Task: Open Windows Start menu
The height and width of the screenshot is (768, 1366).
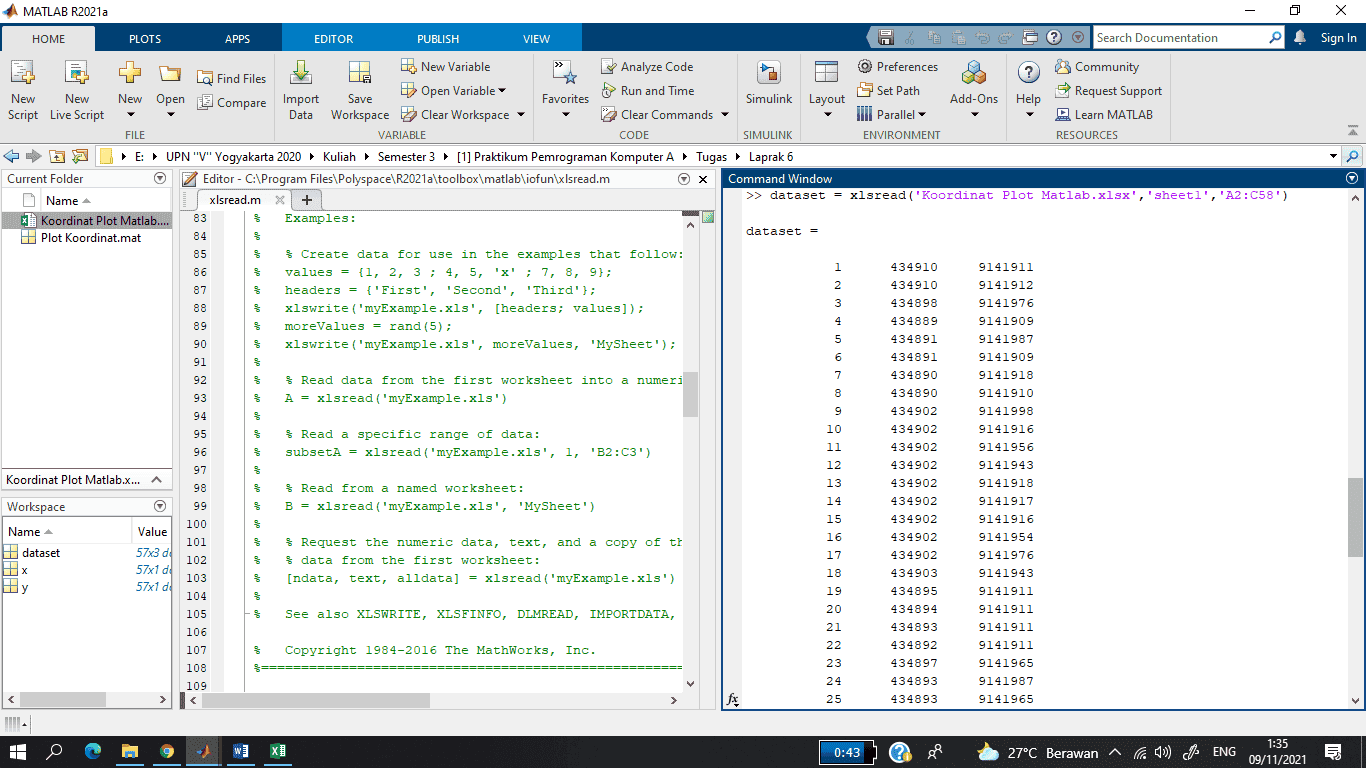Action: click(18, 751)
